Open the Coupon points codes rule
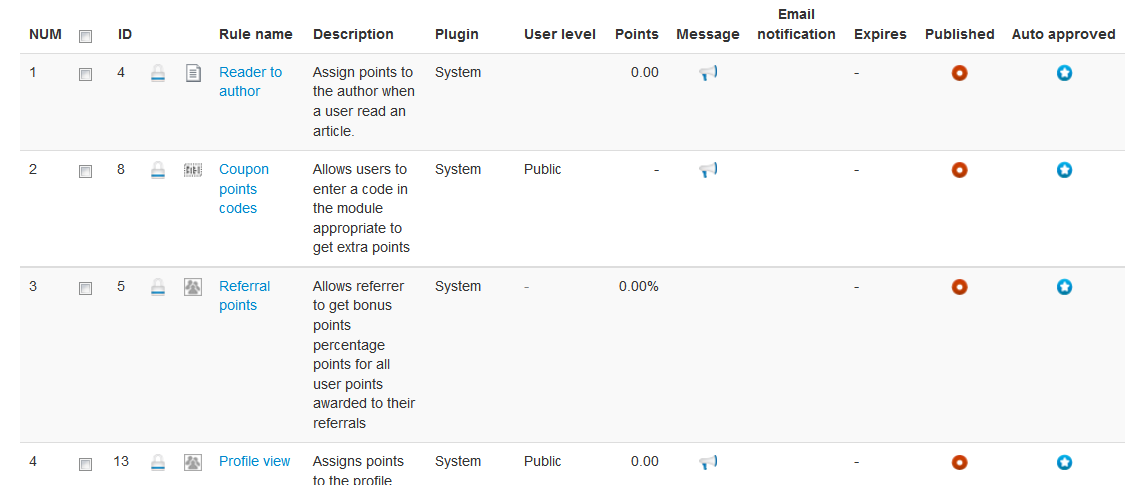This screenshot has width=1126, height=485. tap(244, 189)
